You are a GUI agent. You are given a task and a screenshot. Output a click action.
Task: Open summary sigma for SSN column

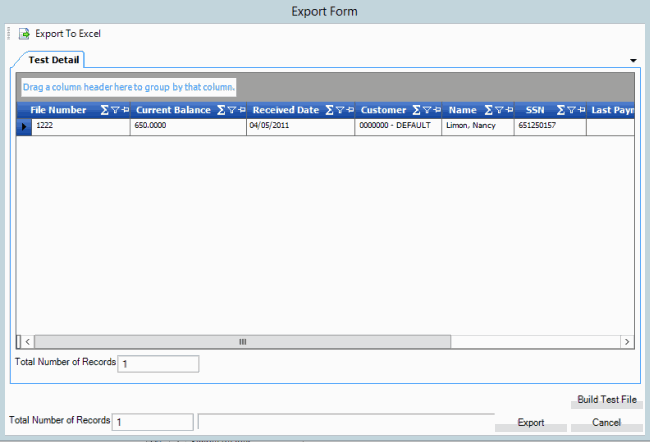point(560,110)
